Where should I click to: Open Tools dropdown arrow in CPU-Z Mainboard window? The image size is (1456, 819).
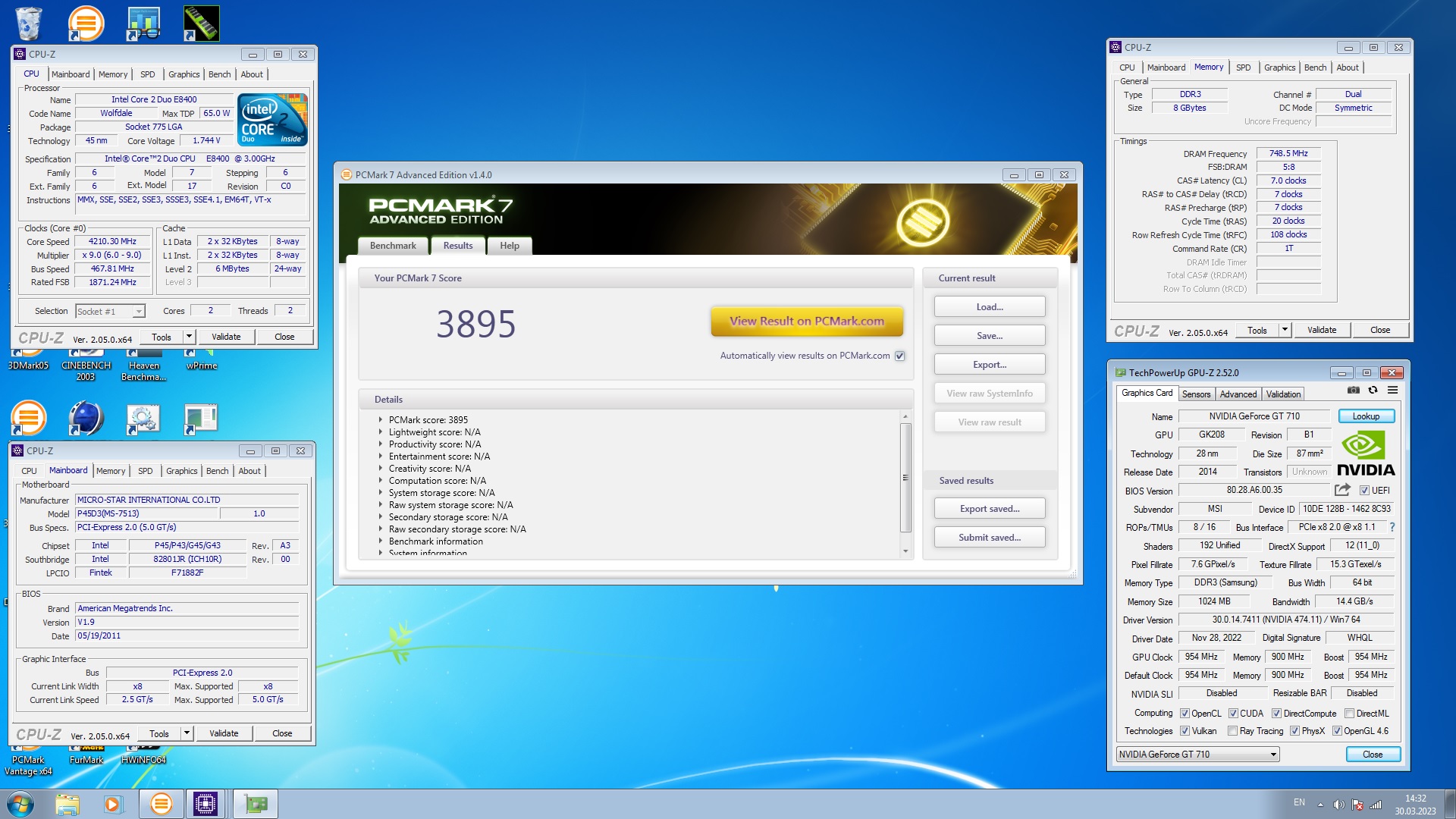pyautogui.click(x=187, y=733)
